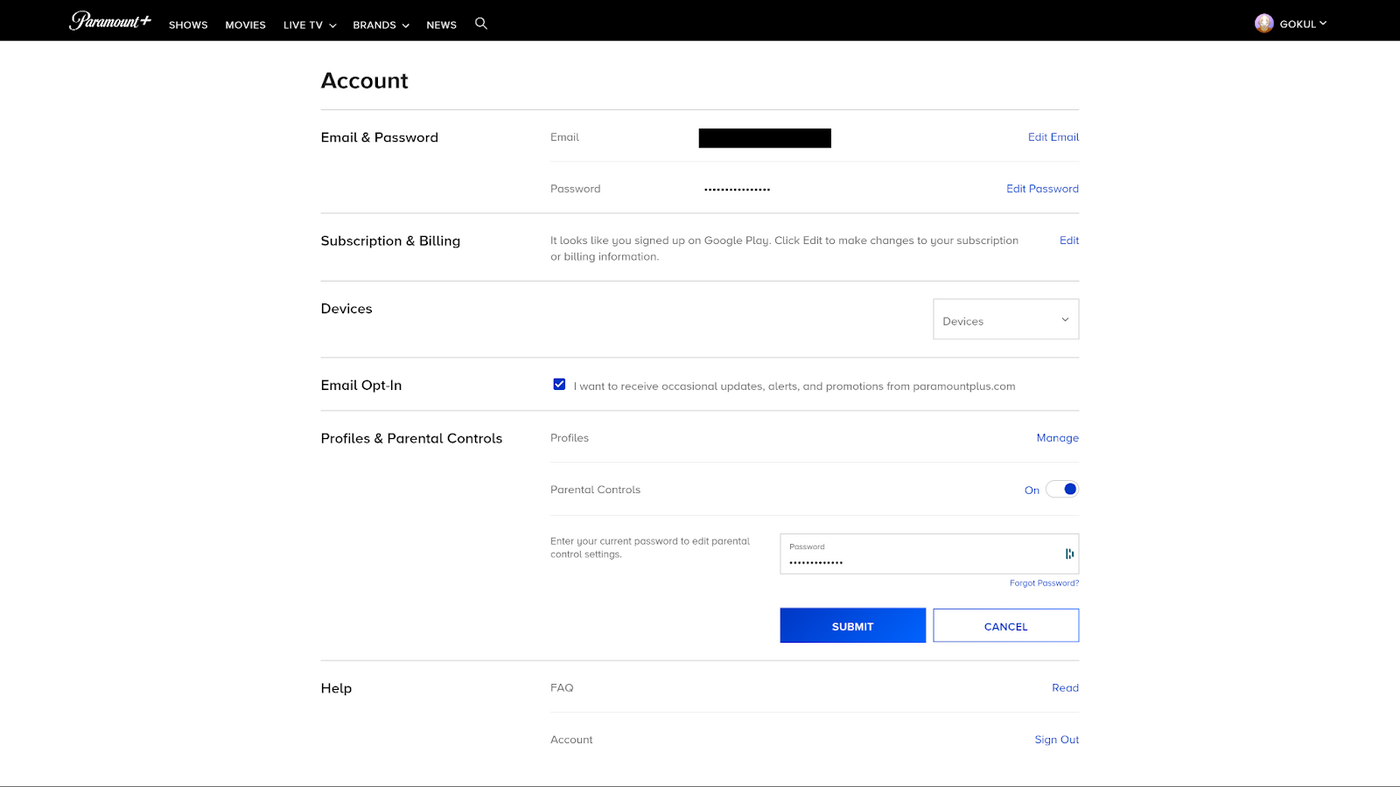
Task: Go to MOVIES in navigation
Action: point(245,25)
